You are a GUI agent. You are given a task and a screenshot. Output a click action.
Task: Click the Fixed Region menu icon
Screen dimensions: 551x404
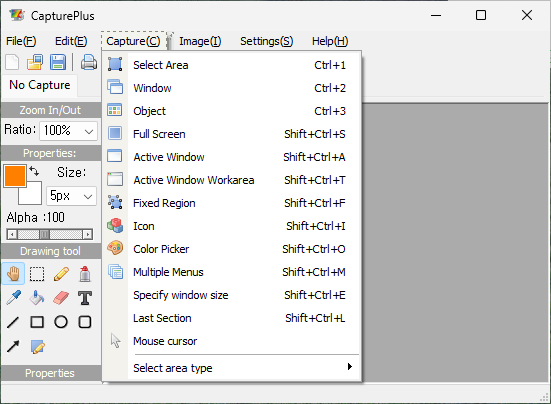click(x=115, y=203)
